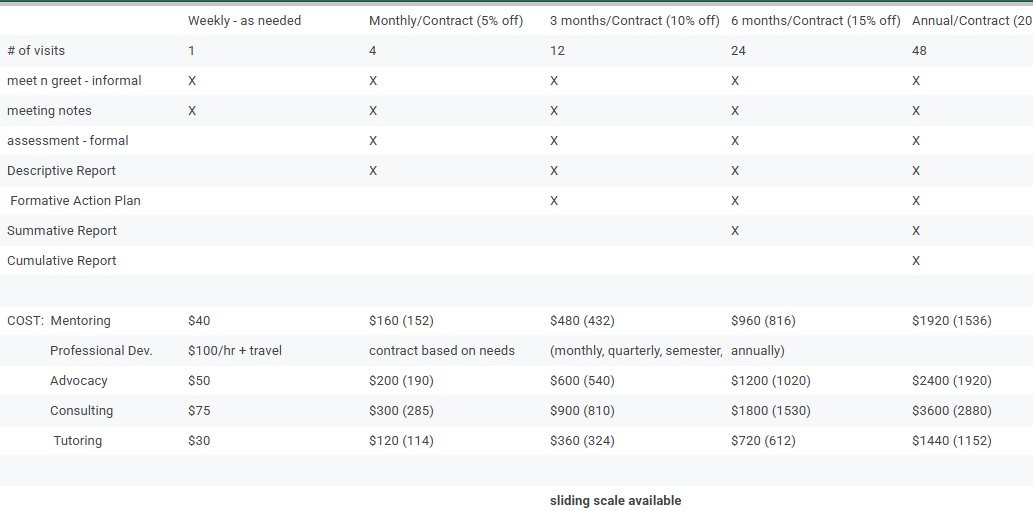Click the 'sliding scale available' text
This screenshot has height=511, width=1033.
[615, 501]
